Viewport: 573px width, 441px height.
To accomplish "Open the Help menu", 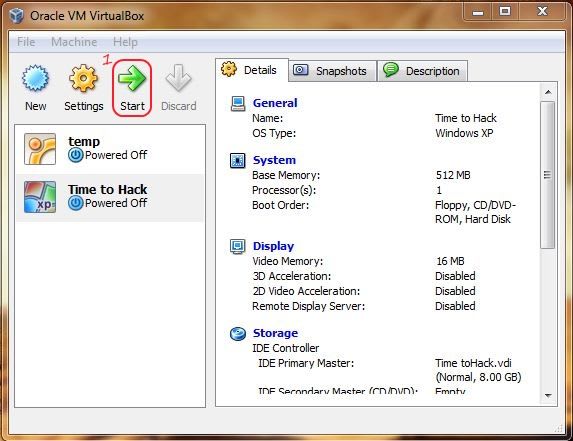I will (x=125, y=42).
